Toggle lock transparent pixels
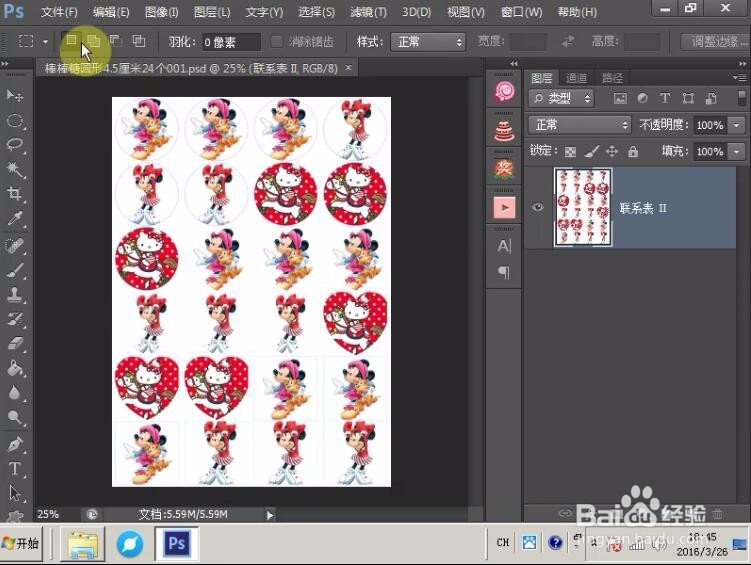751x565 pixels. pyautogui.click(x=570, y=152)
